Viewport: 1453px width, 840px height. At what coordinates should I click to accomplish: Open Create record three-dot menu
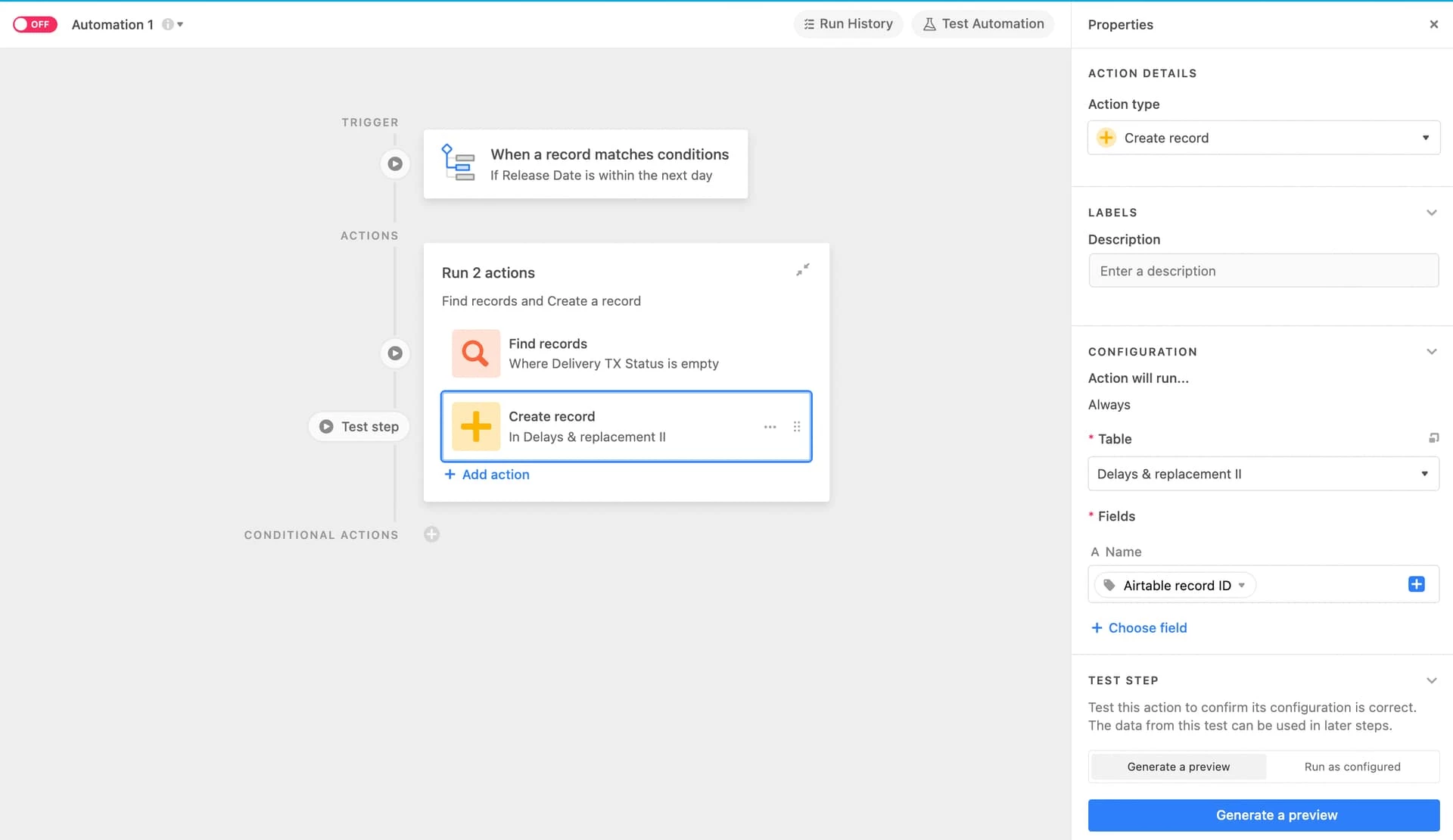[770, 427]
